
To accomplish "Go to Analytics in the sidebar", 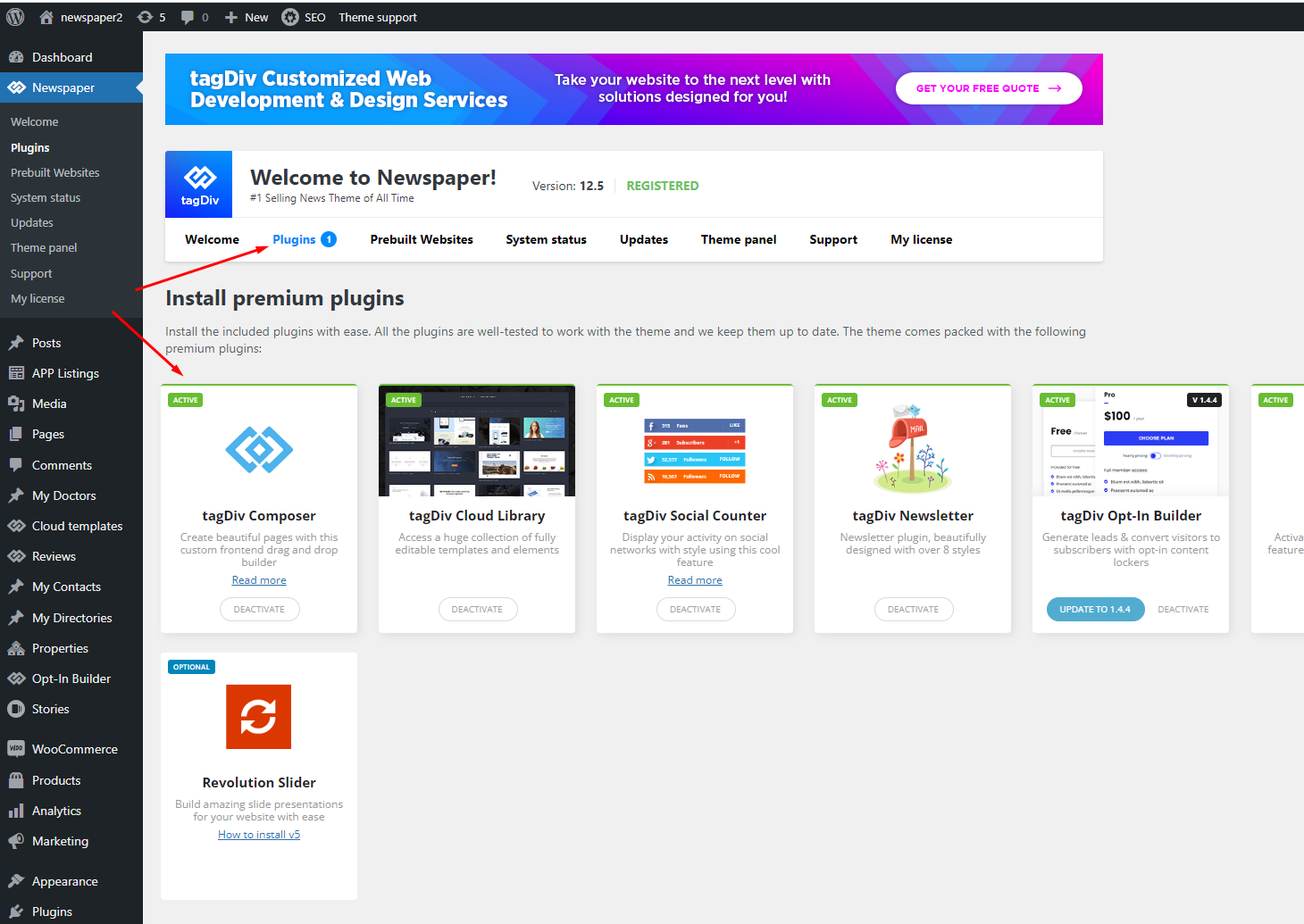I will 56,811.
